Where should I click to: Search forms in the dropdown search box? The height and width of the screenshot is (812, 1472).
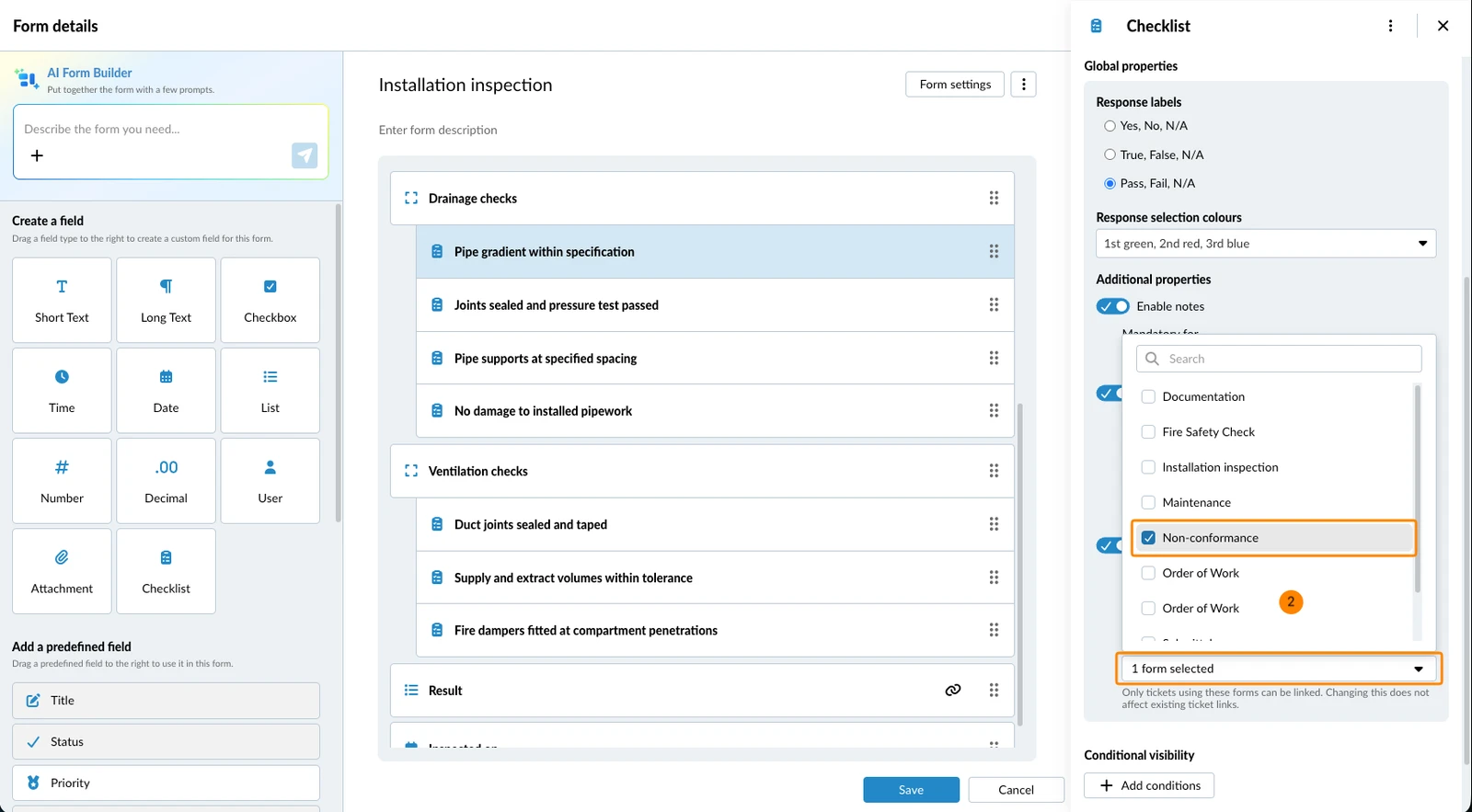click(x=1279, y=359)
